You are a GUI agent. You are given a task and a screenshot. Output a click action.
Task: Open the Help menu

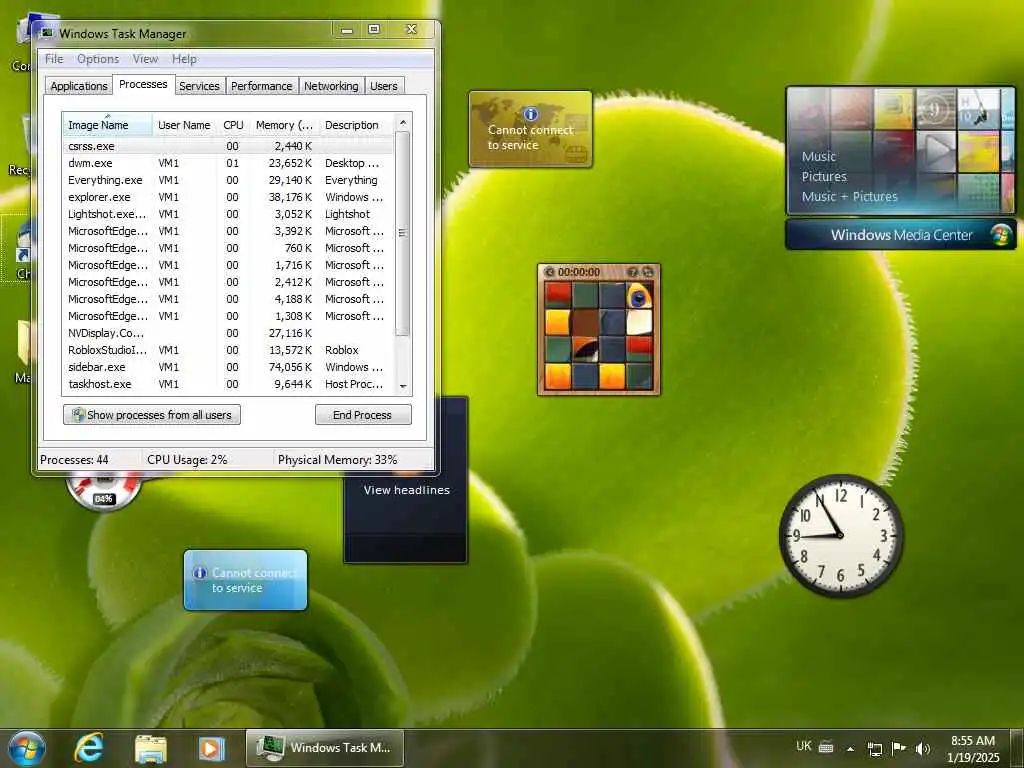coord(184,59)
